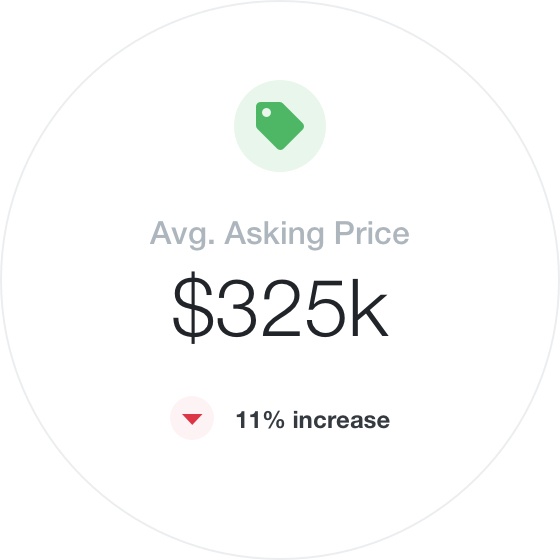Click the word Asking in the label
The width and height of the screenshot is (560, 560).
[274, 234]
